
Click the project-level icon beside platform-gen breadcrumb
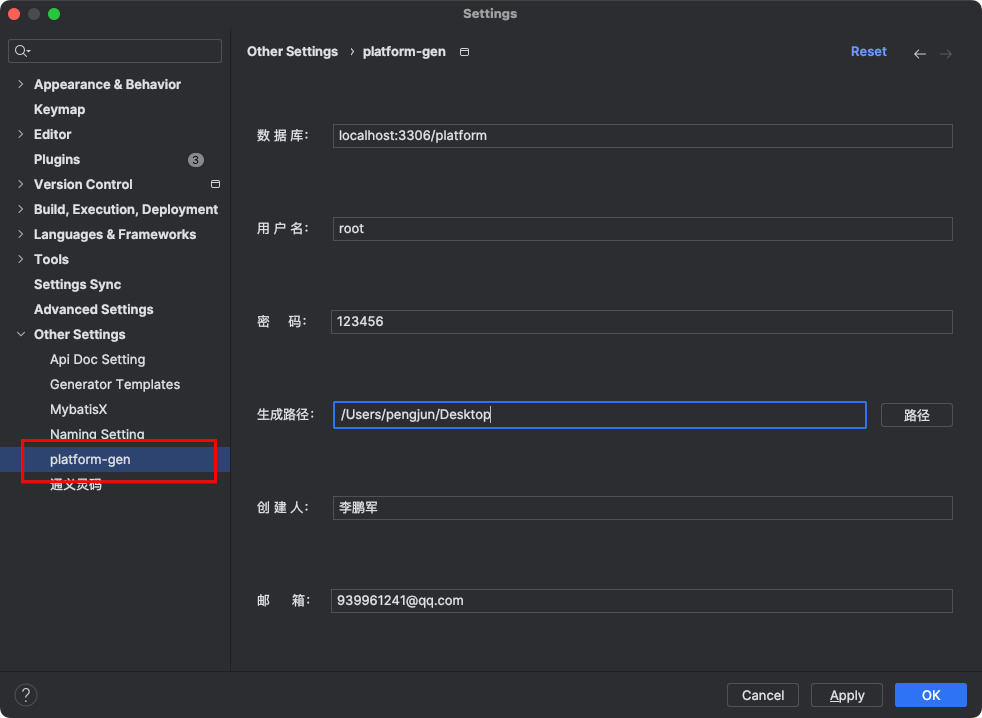coord(464,52)
